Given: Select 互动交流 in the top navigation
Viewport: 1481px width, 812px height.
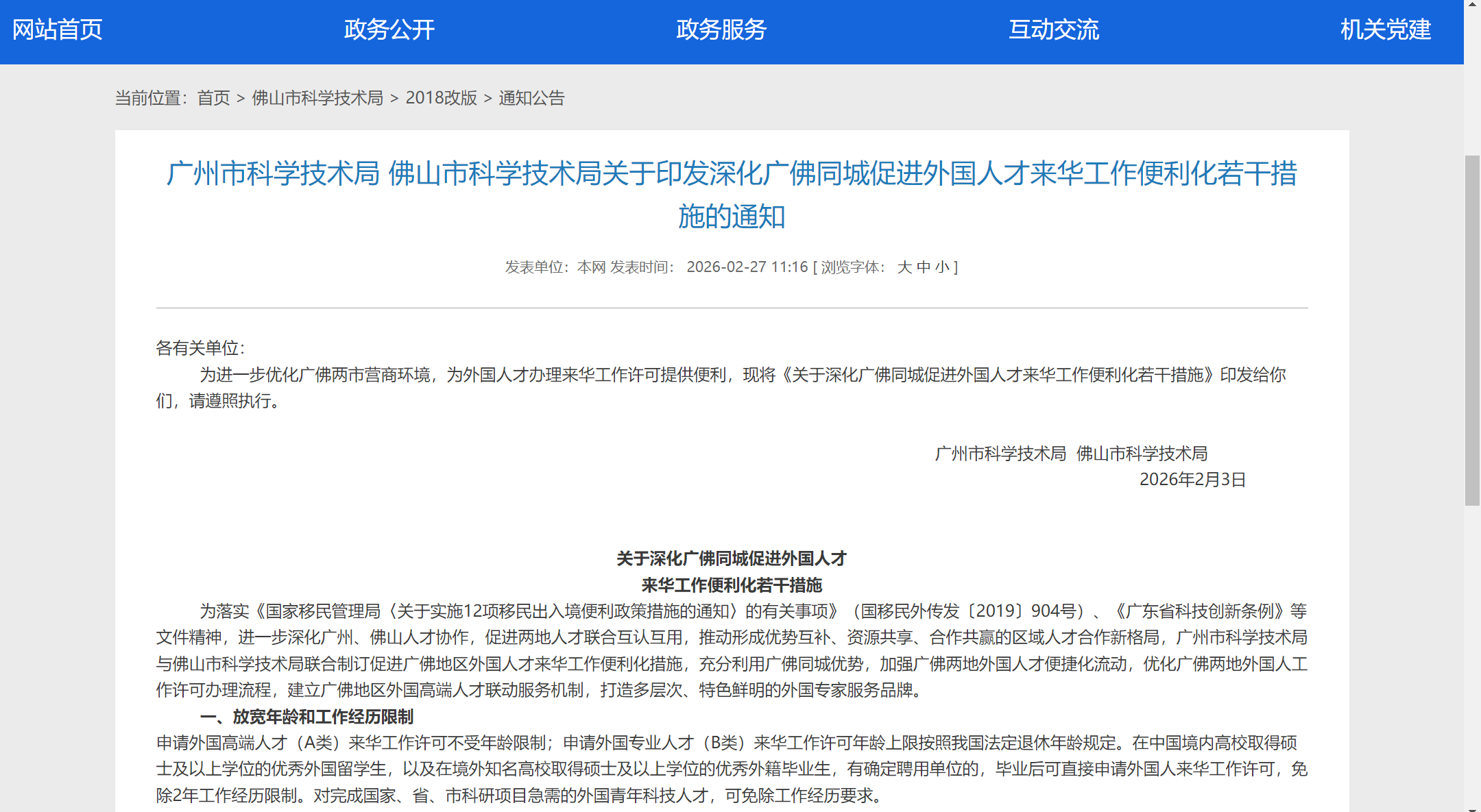Looking at the screenshot, I should 1053,29.
